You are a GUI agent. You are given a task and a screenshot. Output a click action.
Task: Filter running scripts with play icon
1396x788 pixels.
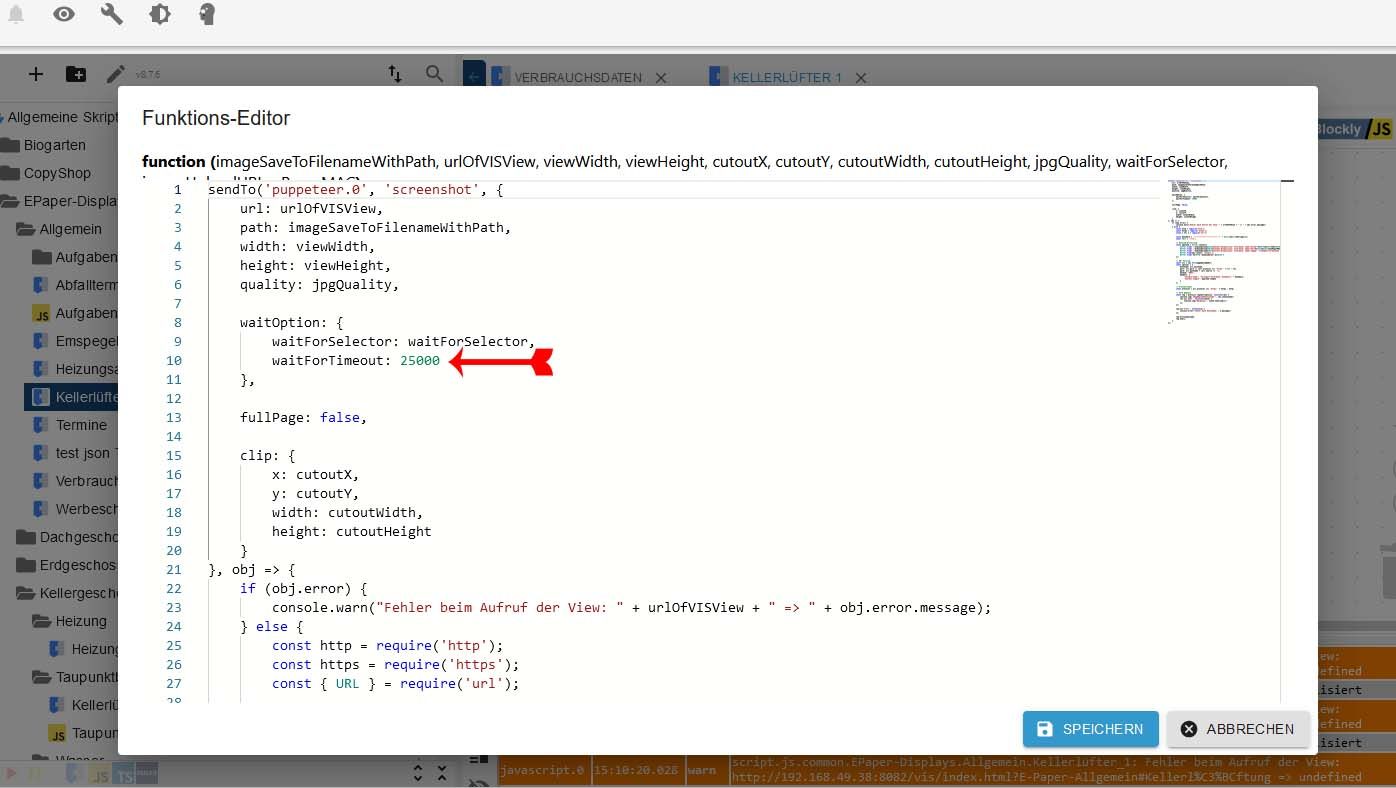click(12, 774)
